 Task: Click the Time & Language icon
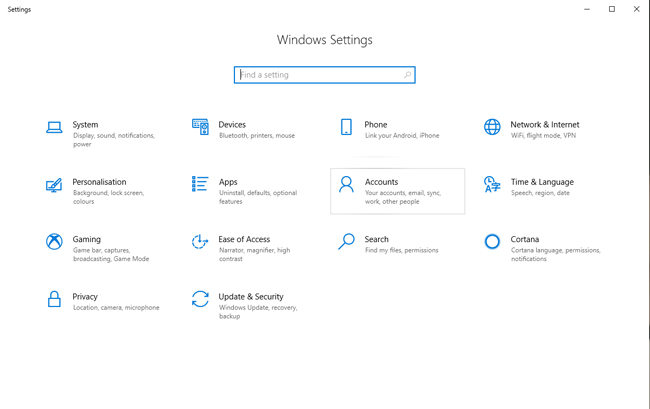[x=492, y=184]
